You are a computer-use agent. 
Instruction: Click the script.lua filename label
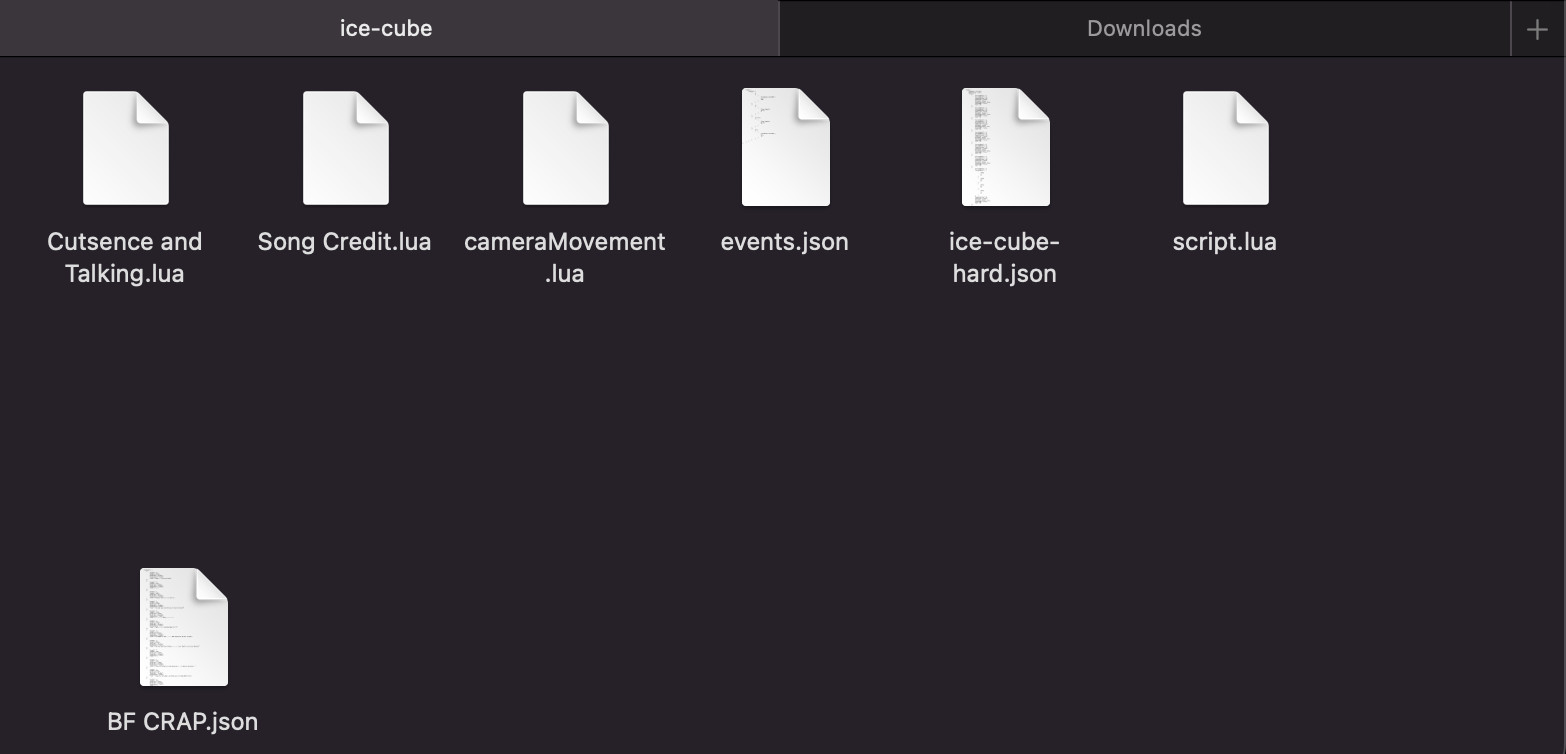click(1225, 241)
